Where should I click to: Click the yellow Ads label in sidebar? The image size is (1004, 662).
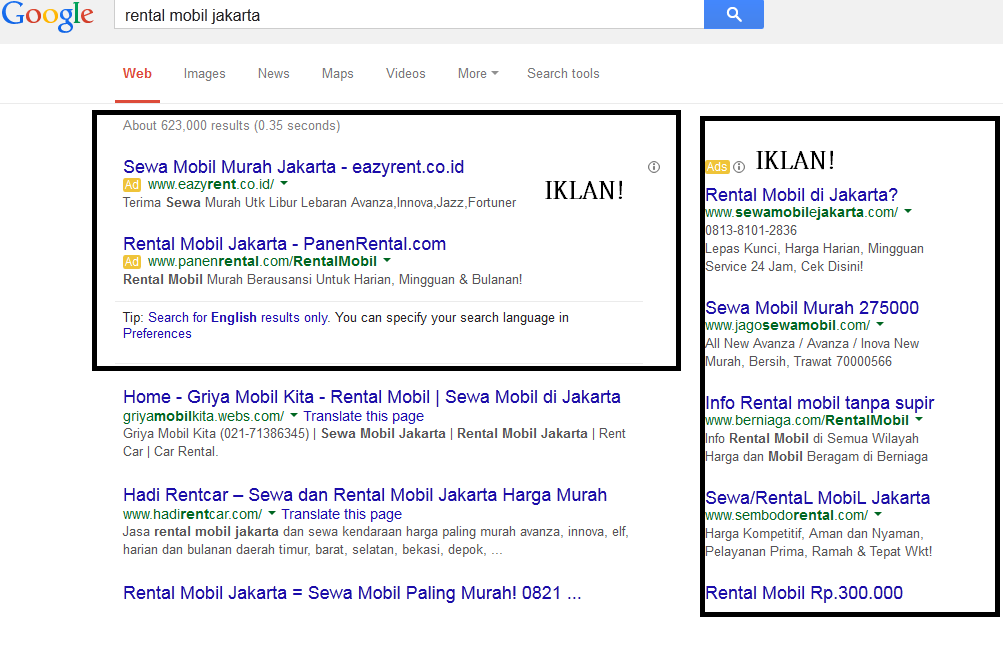(x=717, y=167)
